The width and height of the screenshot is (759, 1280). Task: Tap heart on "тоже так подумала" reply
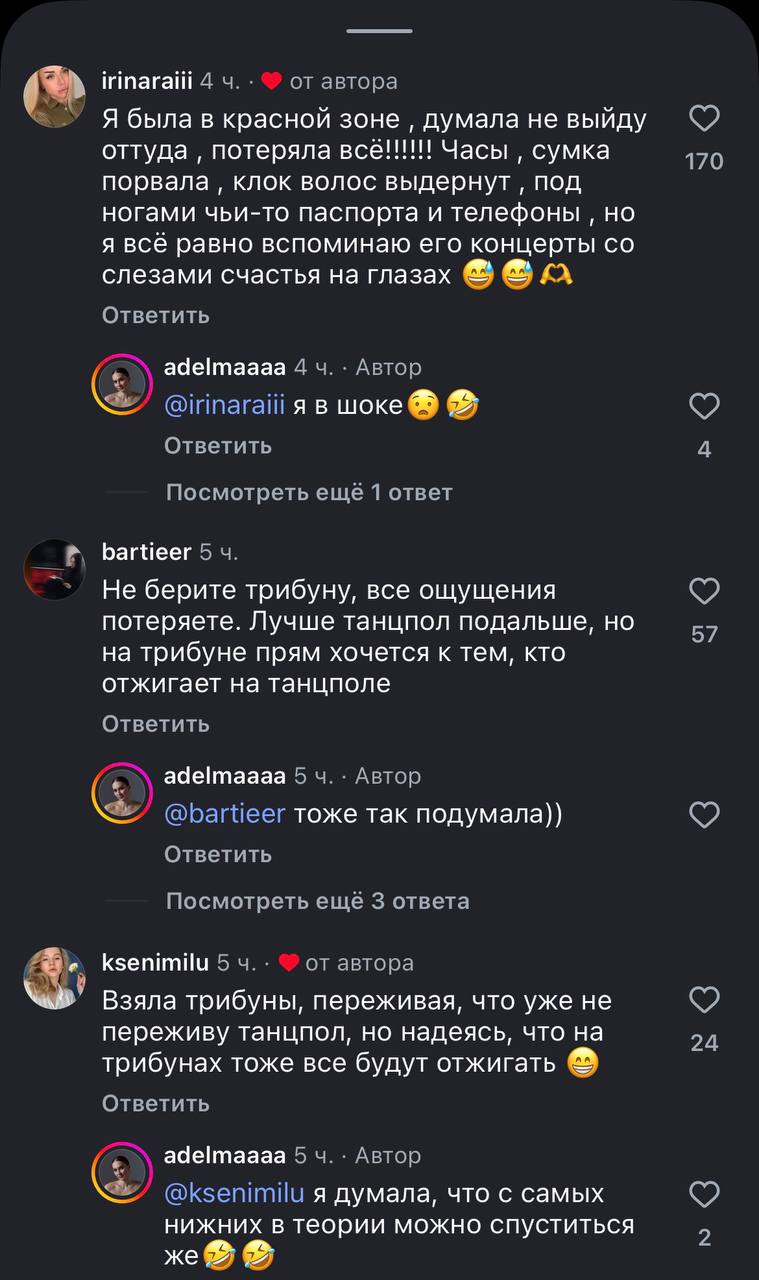tap(705, 816)
